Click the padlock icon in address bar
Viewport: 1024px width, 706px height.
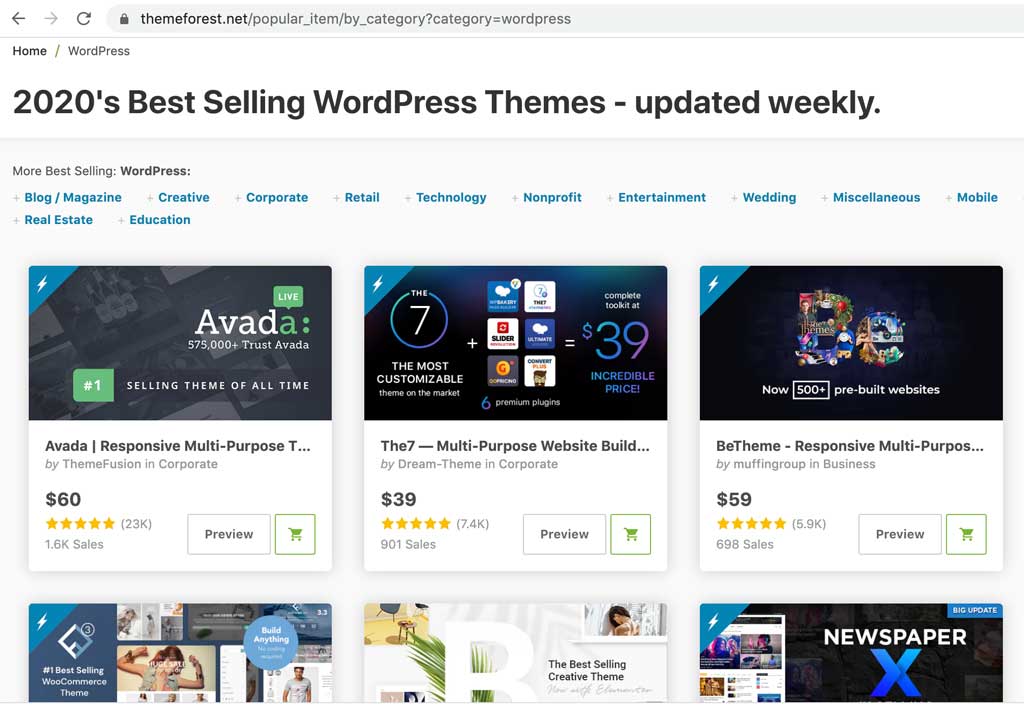coord(124,19)
